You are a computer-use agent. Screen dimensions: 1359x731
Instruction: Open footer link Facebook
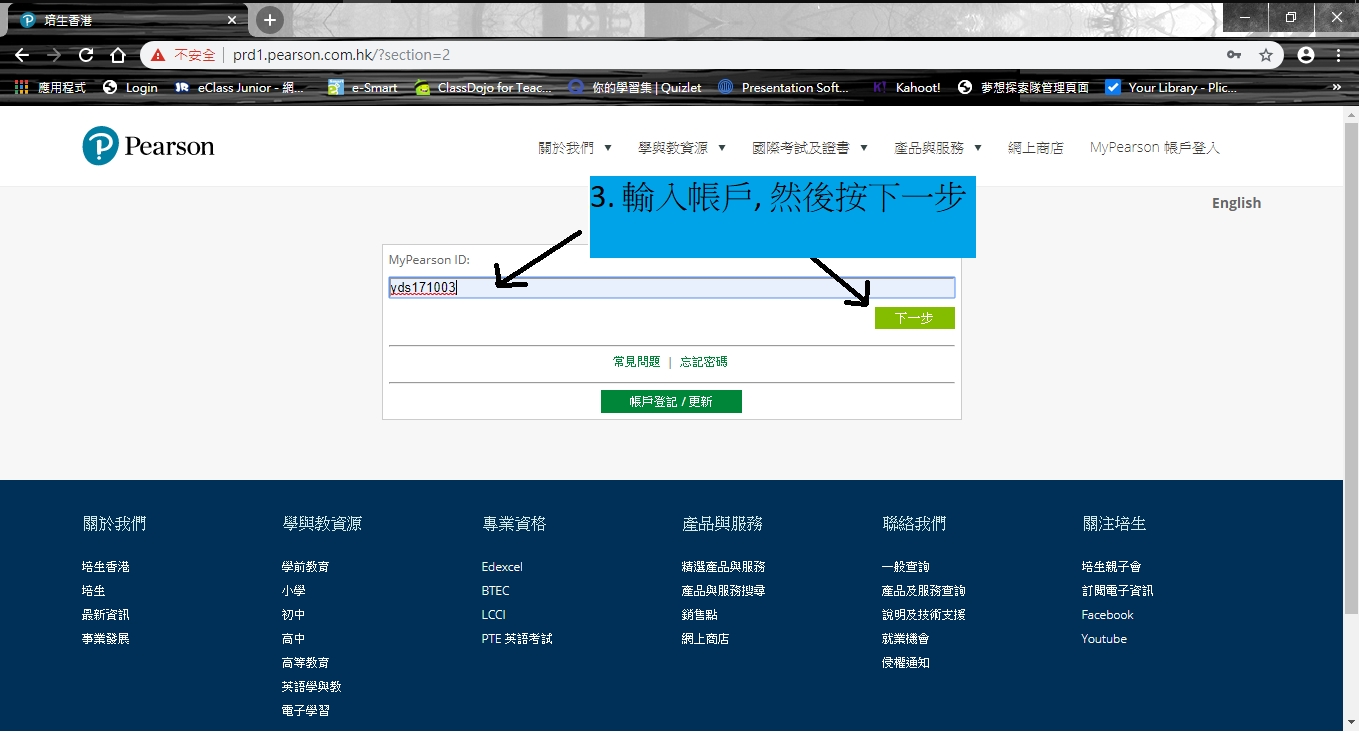(x=1107, y=615)
